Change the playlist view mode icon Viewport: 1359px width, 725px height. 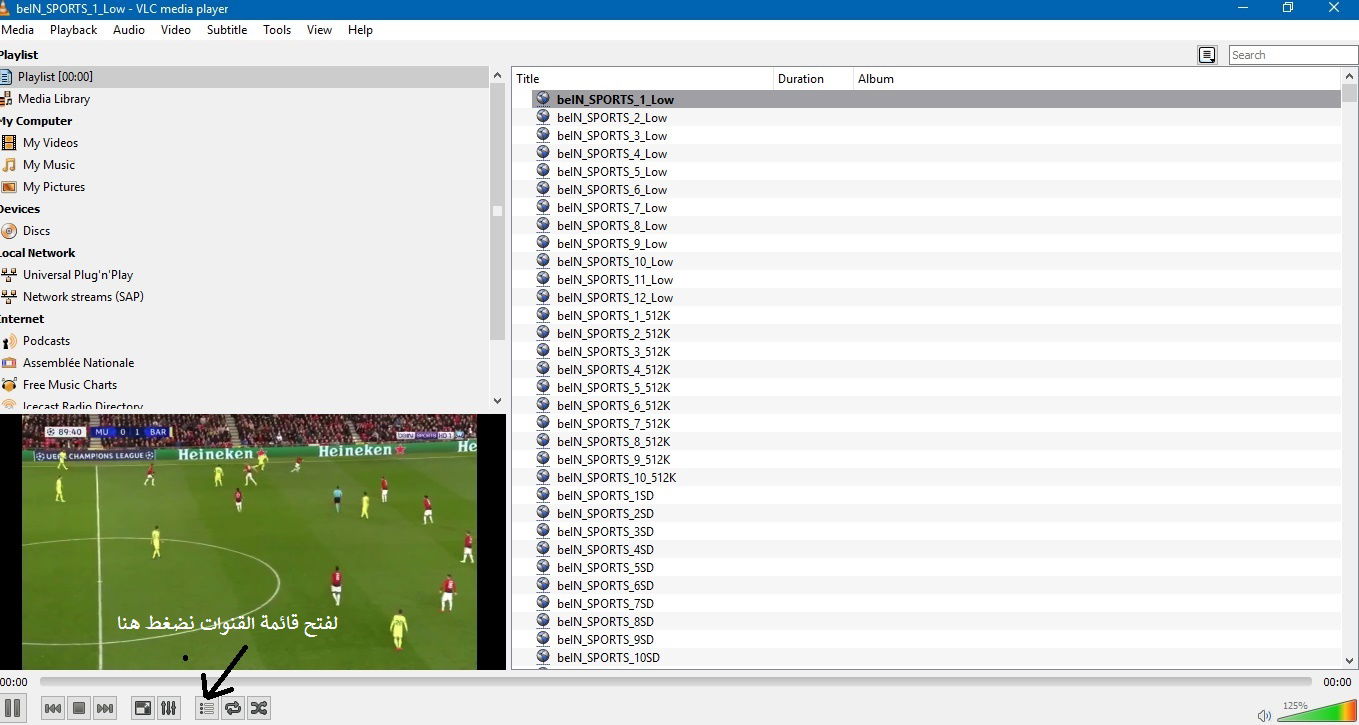[1207, 55]
